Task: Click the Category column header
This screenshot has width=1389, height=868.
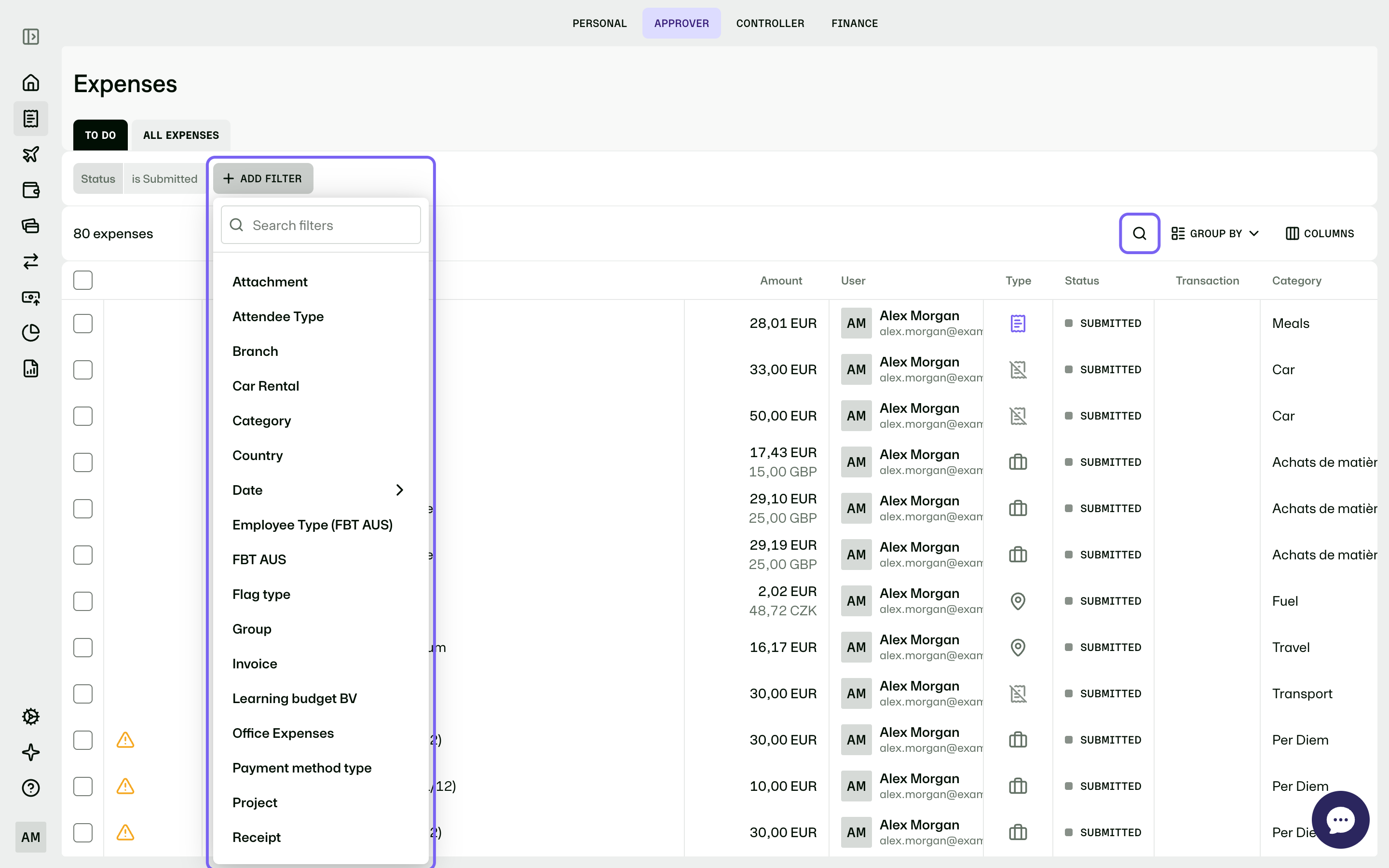Action: tap(1296, 280)
